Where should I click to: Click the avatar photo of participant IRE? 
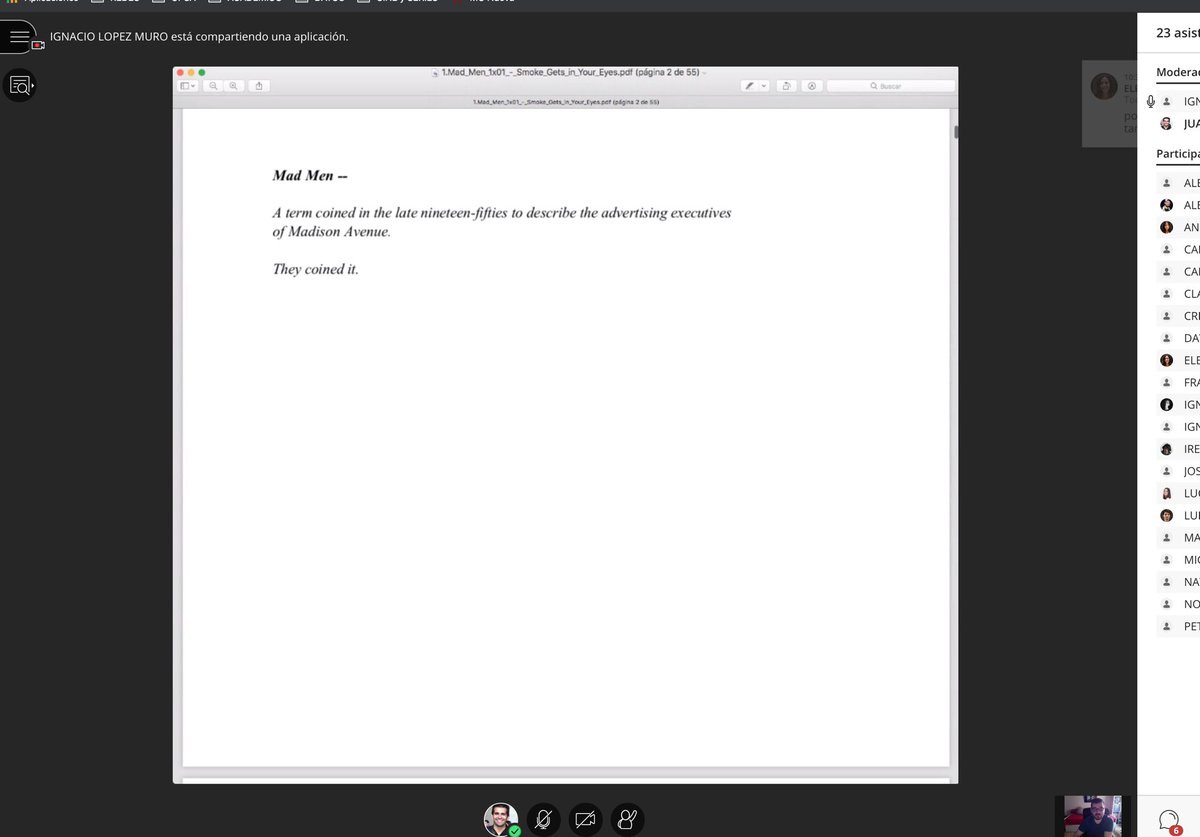[1166, 449]
